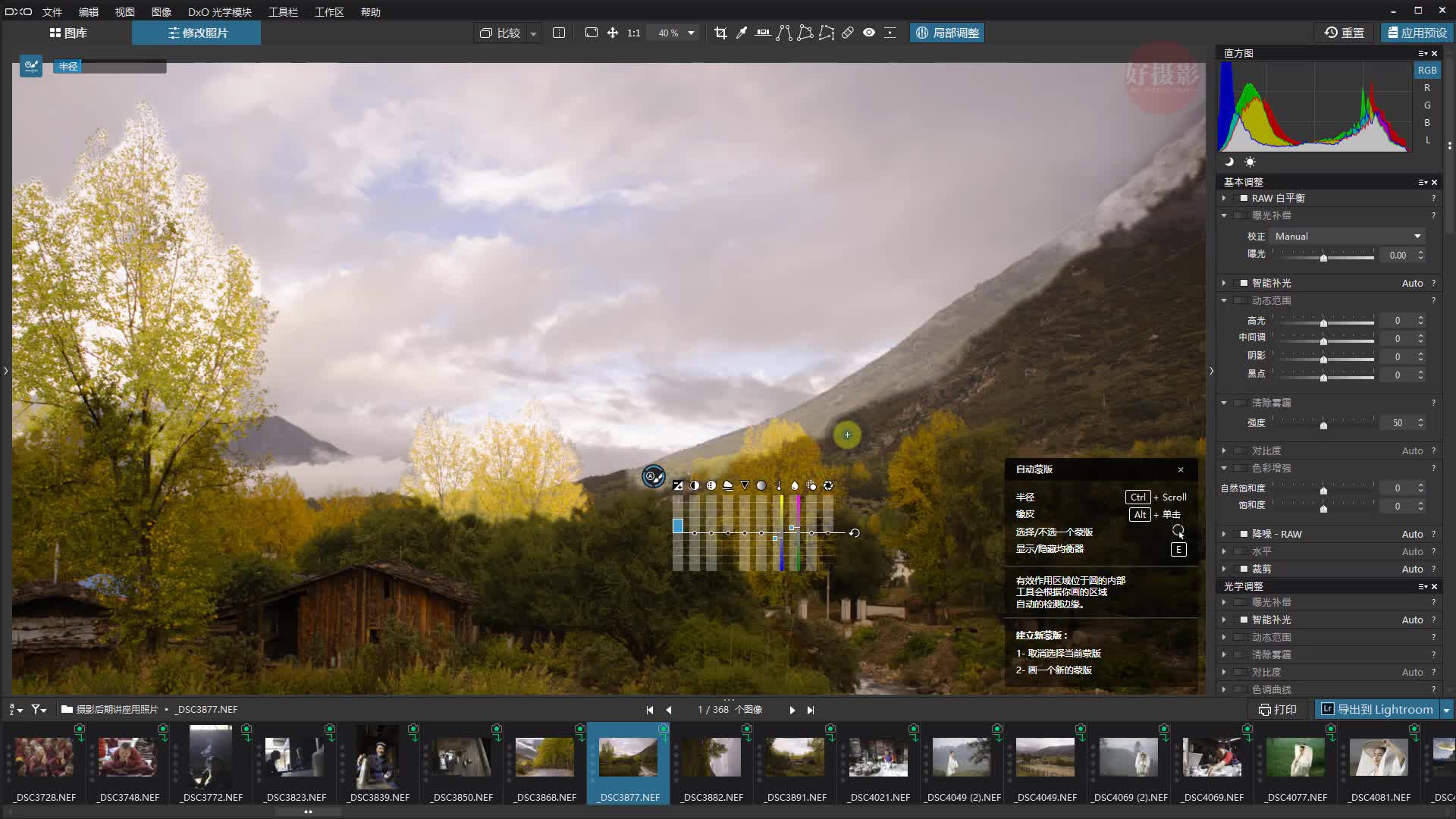
Task: Select the _DSC3882.NEF thumbnail in the filmstrip
Action: click(x=711, y=758)
